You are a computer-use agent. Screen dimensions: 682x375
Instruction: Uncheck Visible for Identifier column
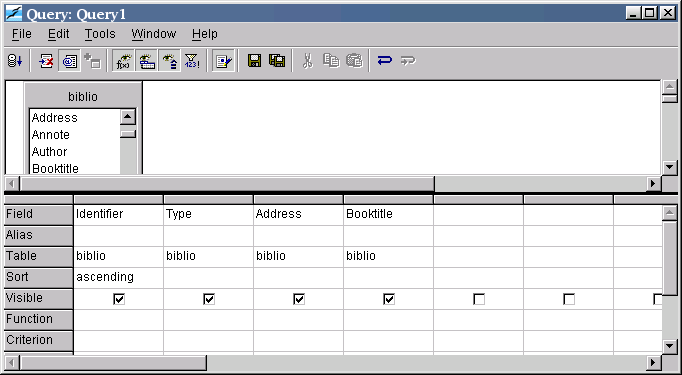[x=119, y=299]
